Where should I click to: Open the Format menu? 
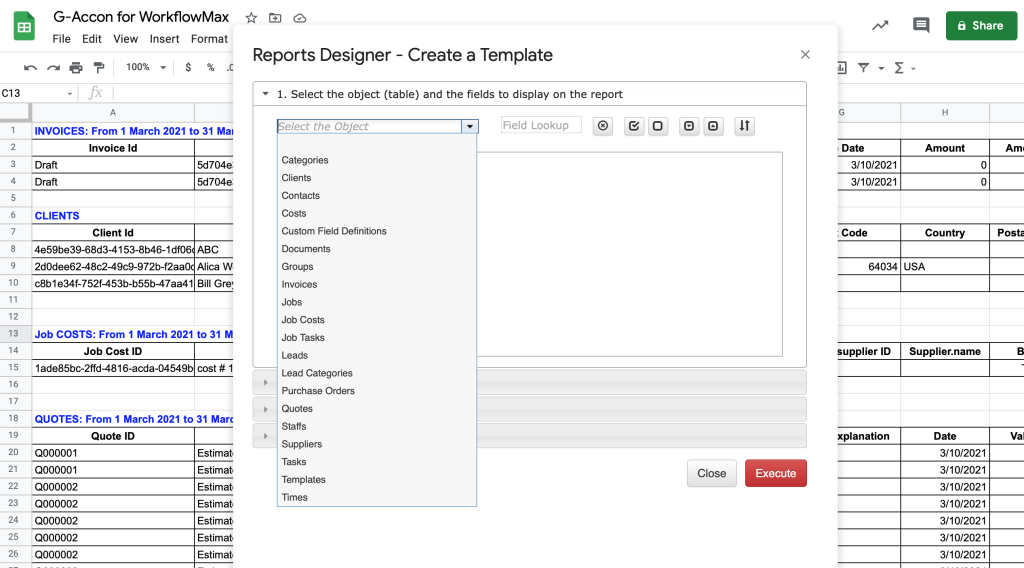(209, 39)
